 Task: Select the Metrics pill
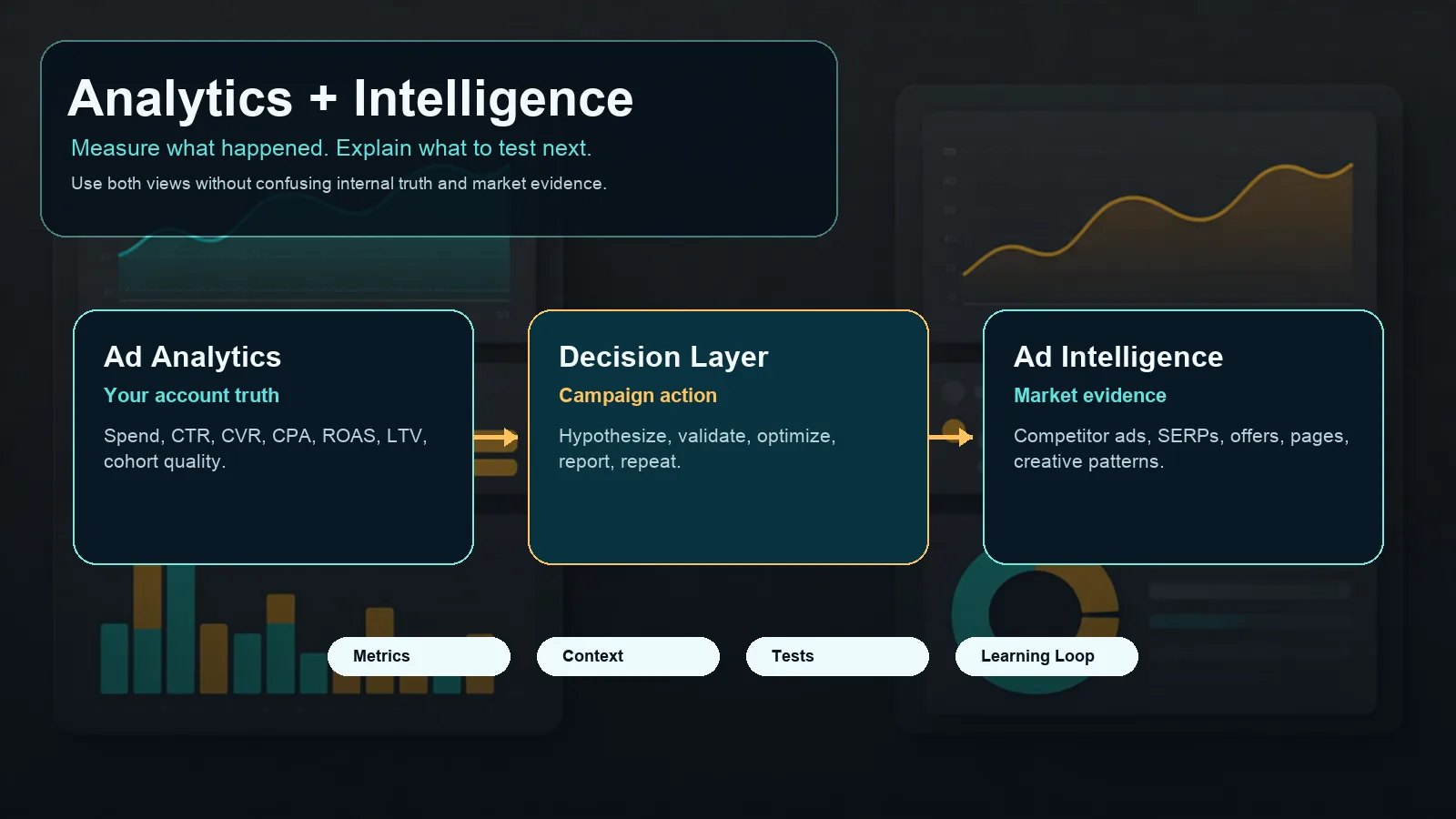click(419, 656)
